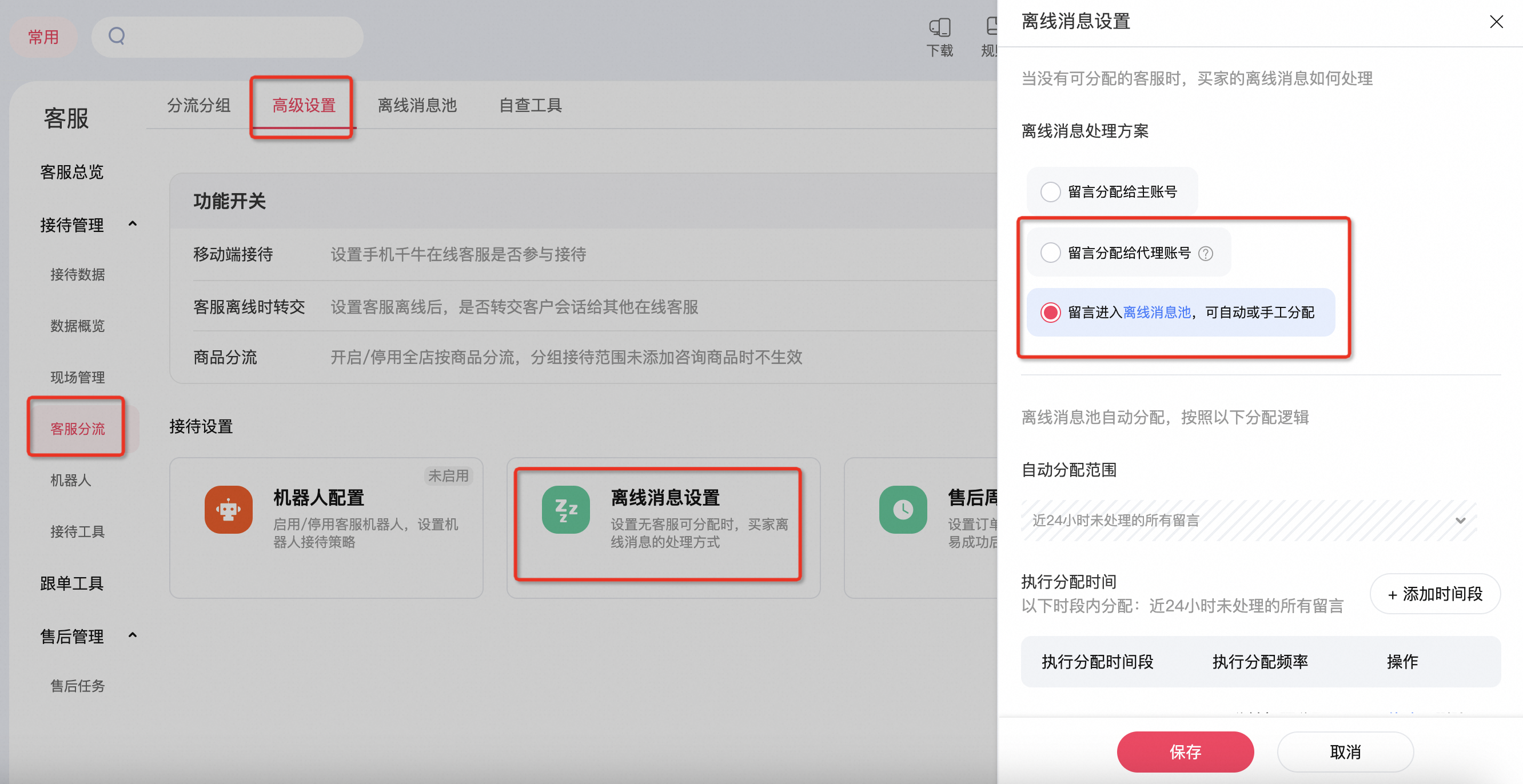Open 接待数据 in the sidebar

pos(77,274)
